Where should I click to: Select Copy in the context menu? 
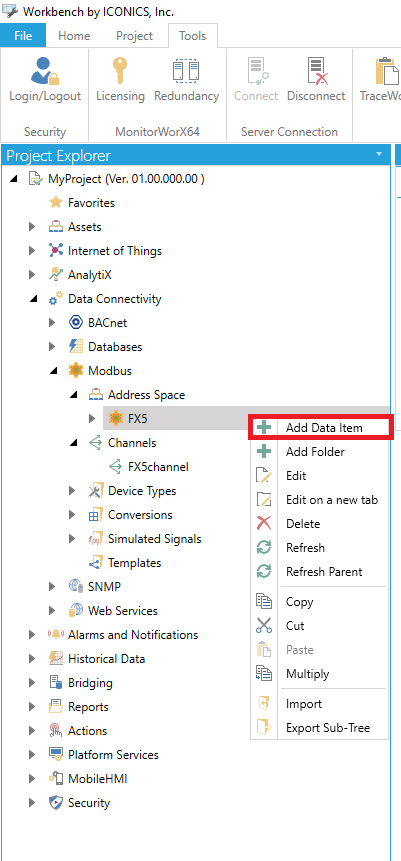pos(320,602)
